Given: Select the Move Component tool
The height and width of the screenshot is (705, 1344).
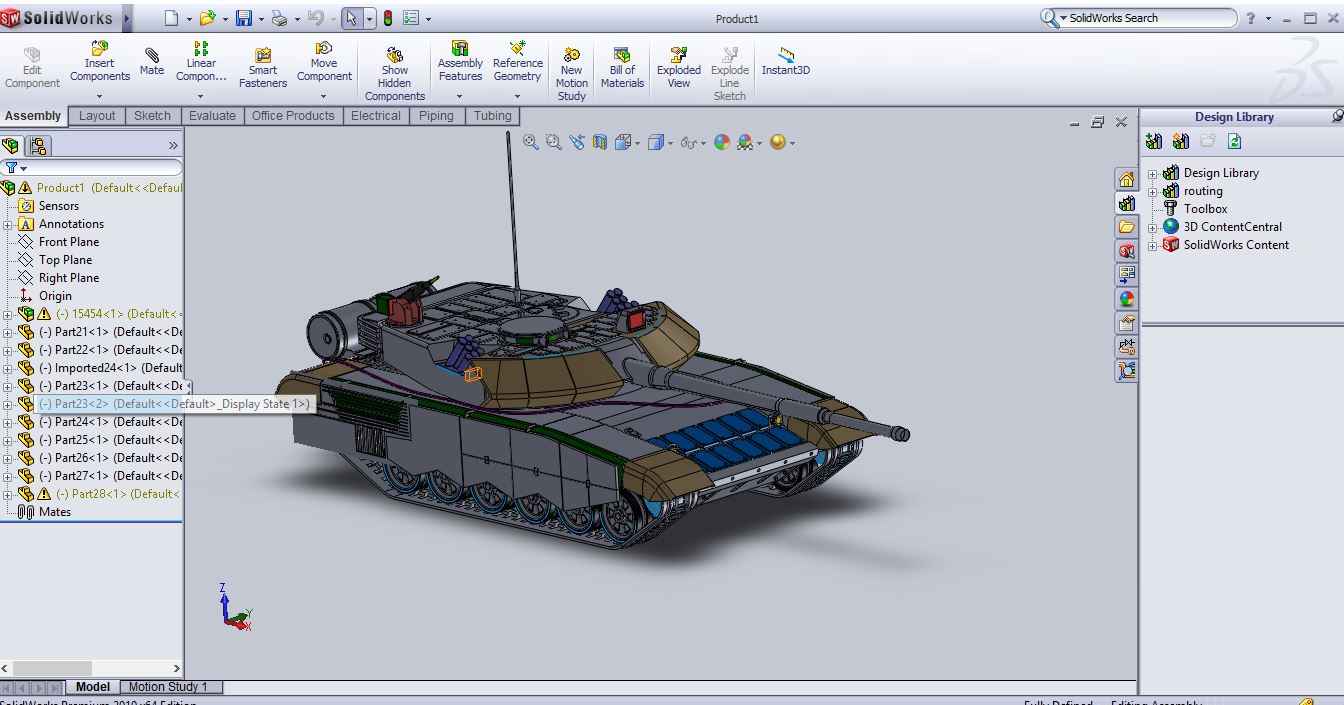Looking at the screenshot, I should pyautogui.click(x=324, y=64).
